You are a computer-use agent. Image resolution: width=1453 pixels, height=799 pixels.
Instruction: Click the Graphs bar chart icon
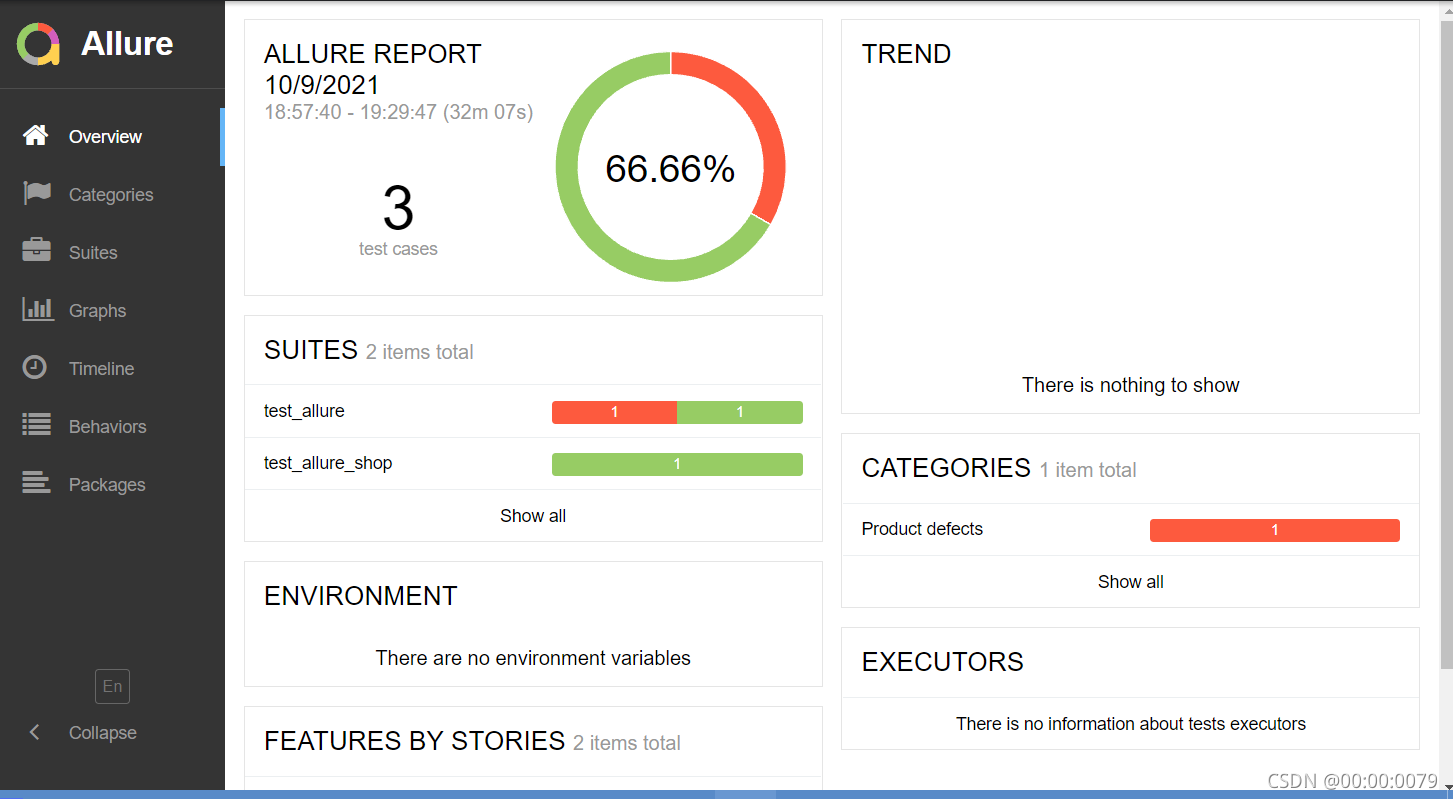(37, 309)
